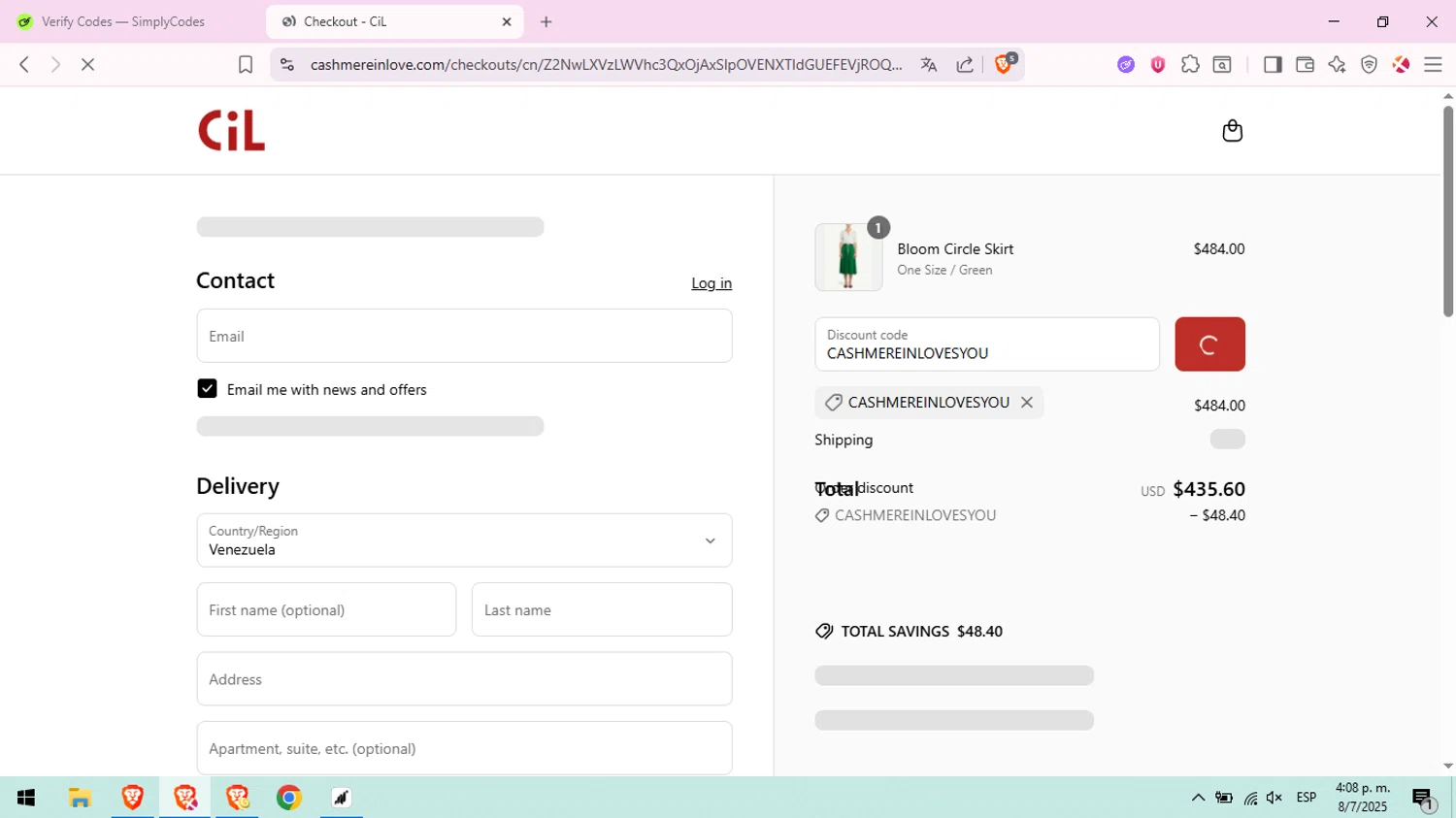Open the extensions puzzle menu

[1190, 64]
